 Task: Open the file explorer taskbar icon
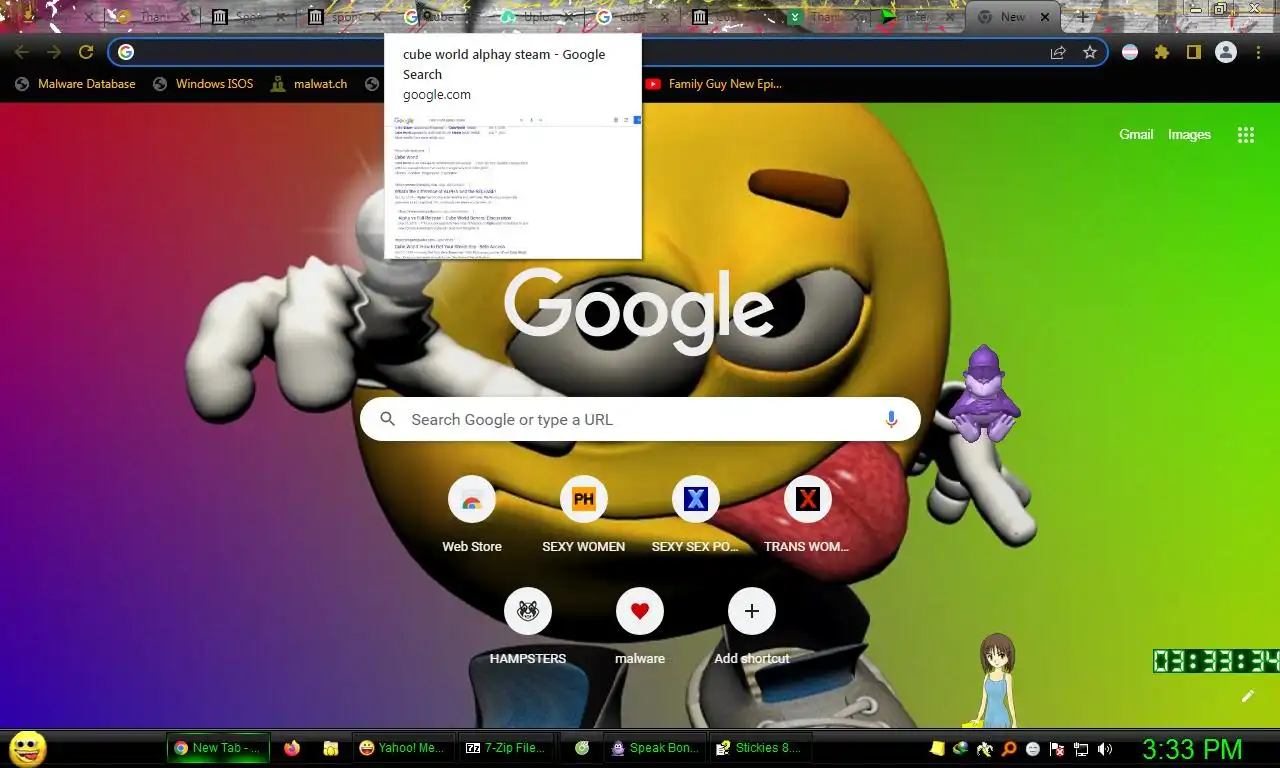pos(329,748)
